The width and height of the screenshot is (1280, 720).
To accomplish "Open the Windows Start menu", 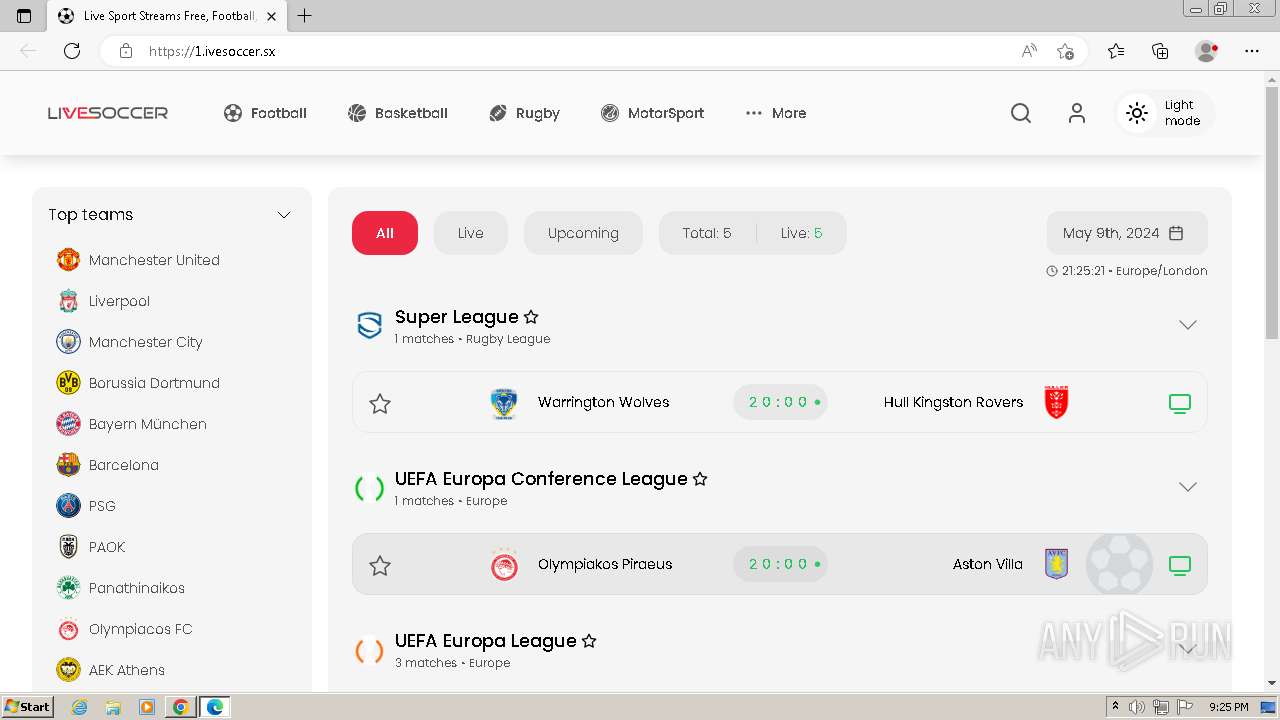I will pos(28,707).
